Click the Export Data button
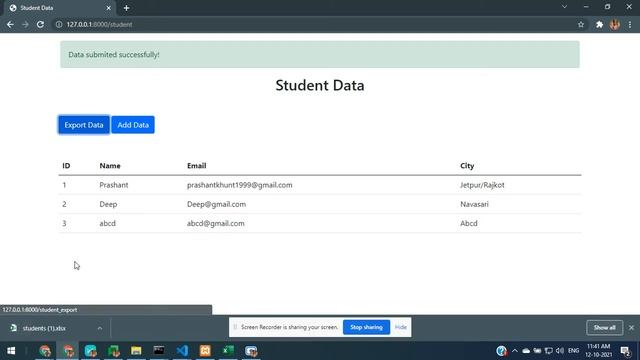 (x=84, y=125)
